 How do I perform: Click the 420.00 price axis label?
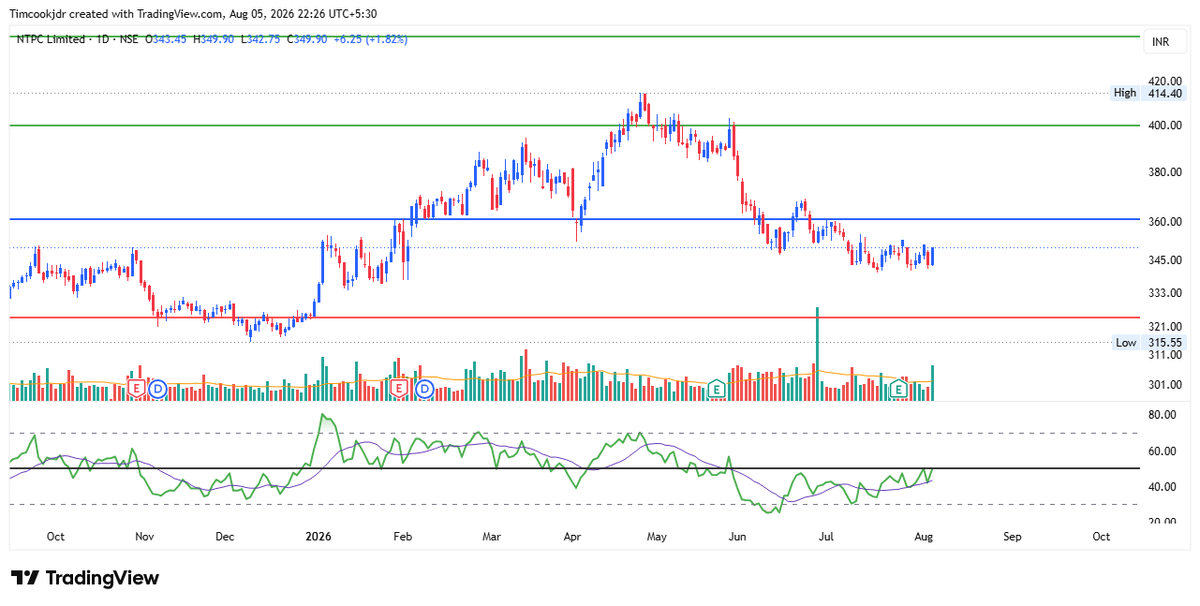pos(1166,81)
